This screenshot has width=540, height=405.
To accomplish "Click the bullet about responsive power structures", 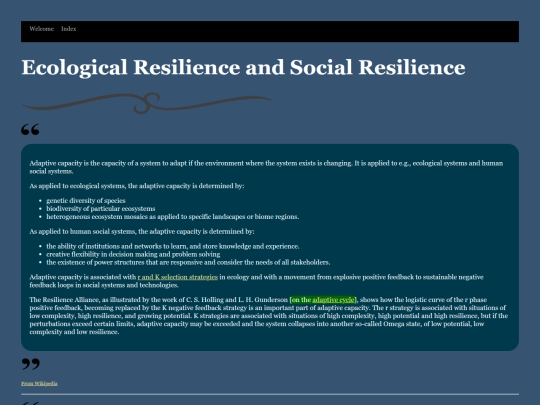I will [188, 262].
